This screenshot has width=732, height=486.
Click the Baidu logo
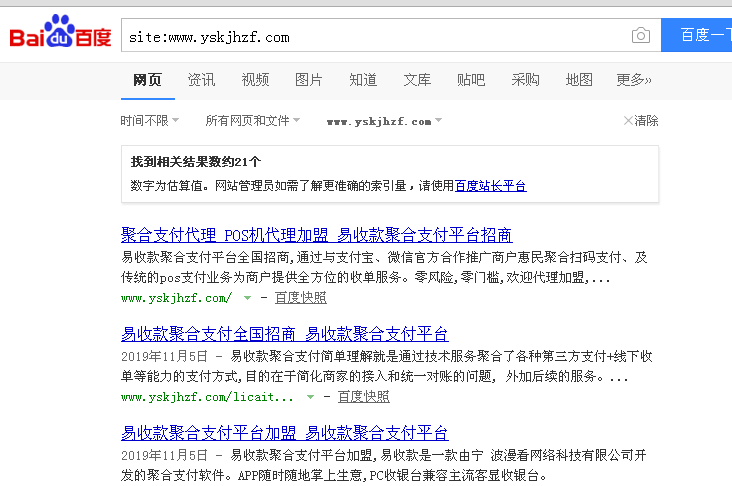click(x=60, y=31)
